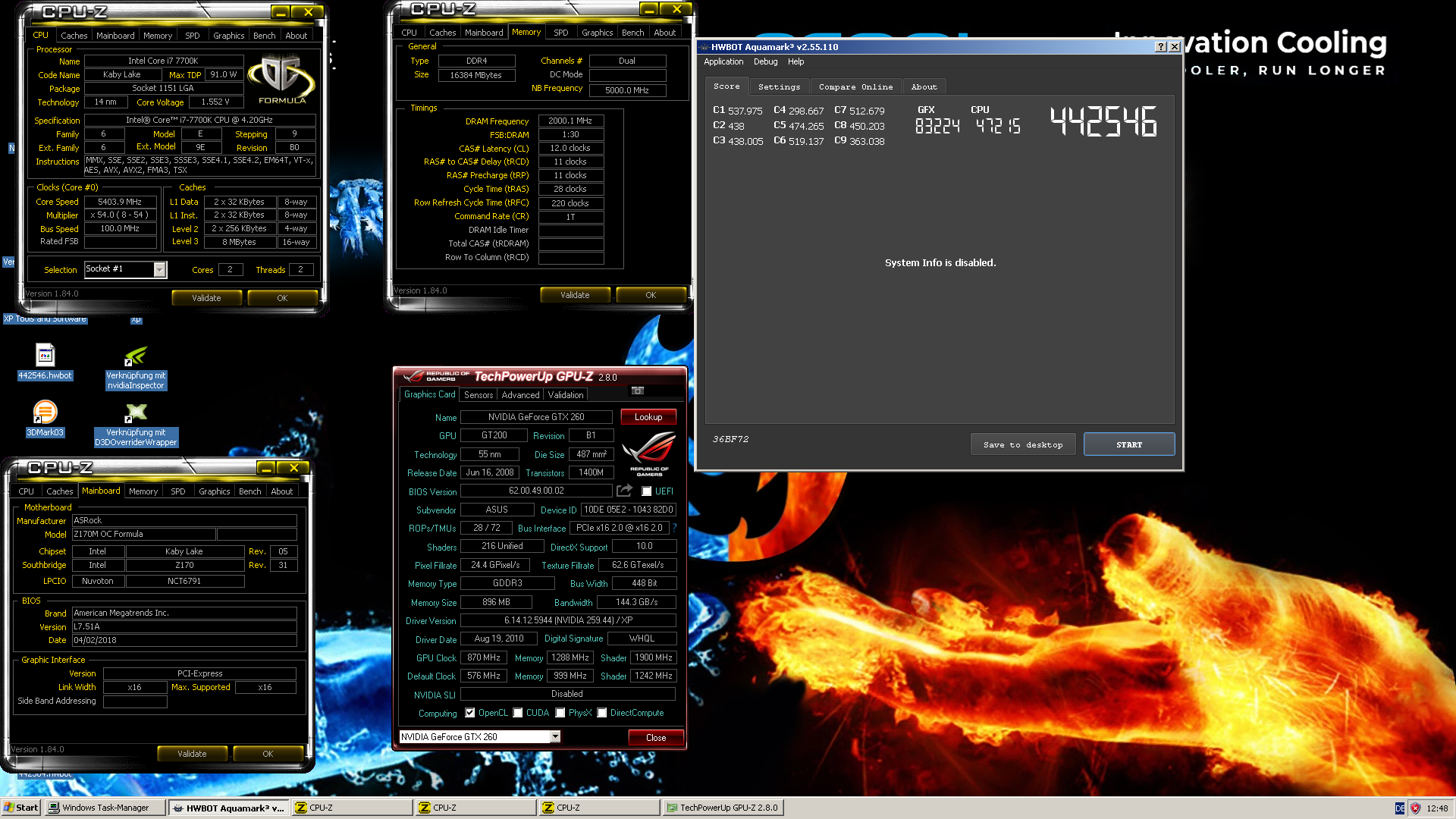This screenshot has height=819, width=1456.
Task: Click the GPU-Z screenshot camera icon
Action: (638, 391)
